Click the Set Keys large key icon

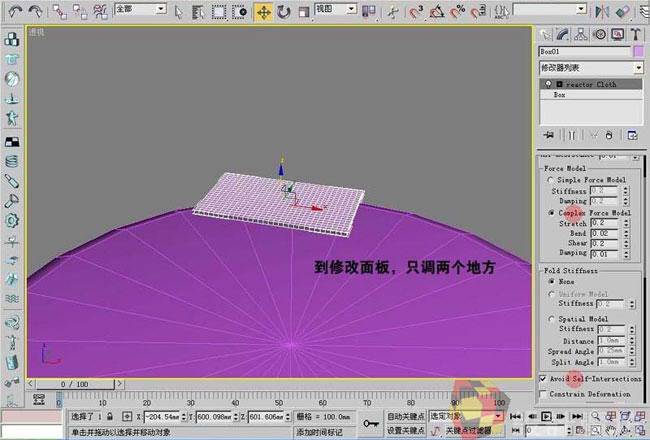click(371, 423)
